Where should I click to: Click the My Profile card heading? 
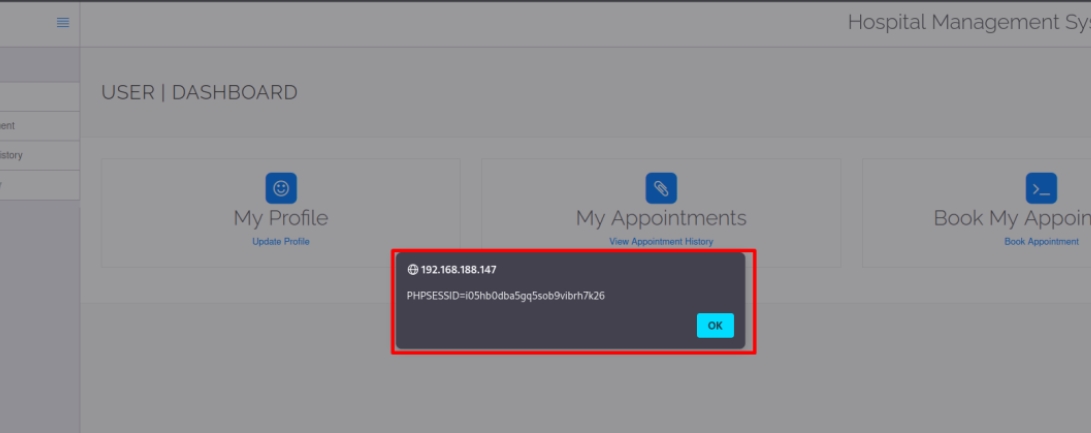click(x=281, y=218)
